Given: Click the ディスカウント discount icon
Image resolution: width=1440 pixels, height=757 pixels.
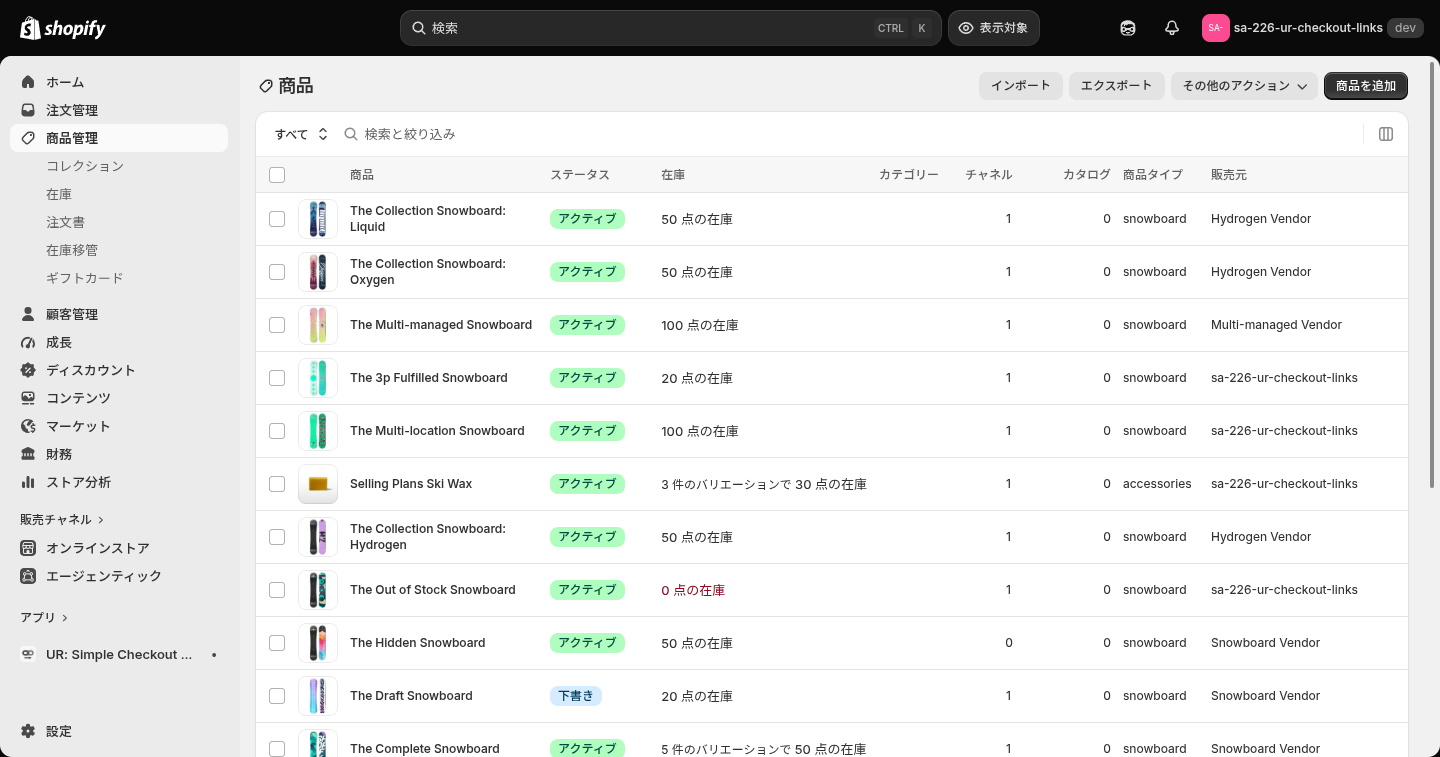Looking at the screenshot, I should pos(28,370).
